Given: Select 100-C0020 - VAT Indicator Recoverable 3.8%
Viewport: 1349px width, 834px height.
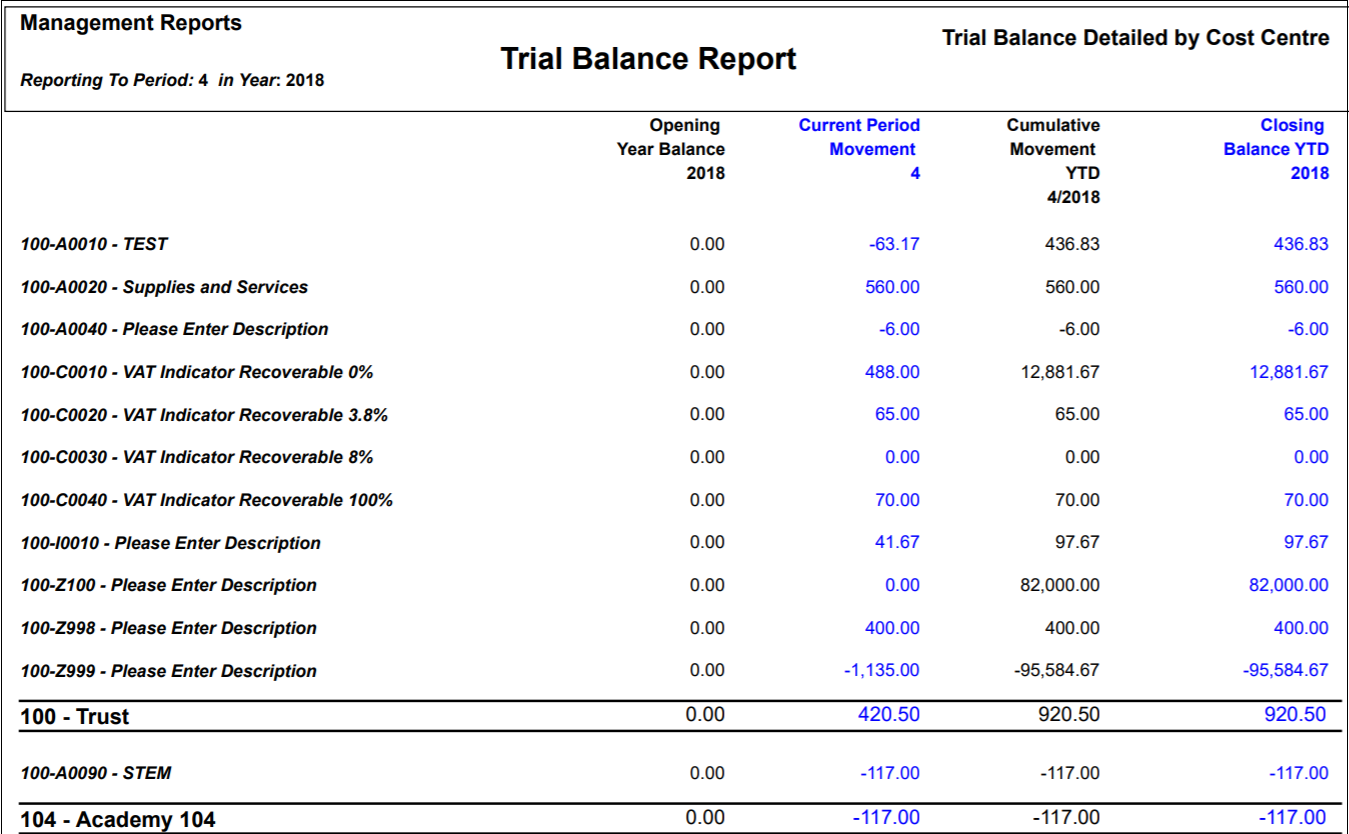Looking at the screenshot, I should click(x=204, y=415).
